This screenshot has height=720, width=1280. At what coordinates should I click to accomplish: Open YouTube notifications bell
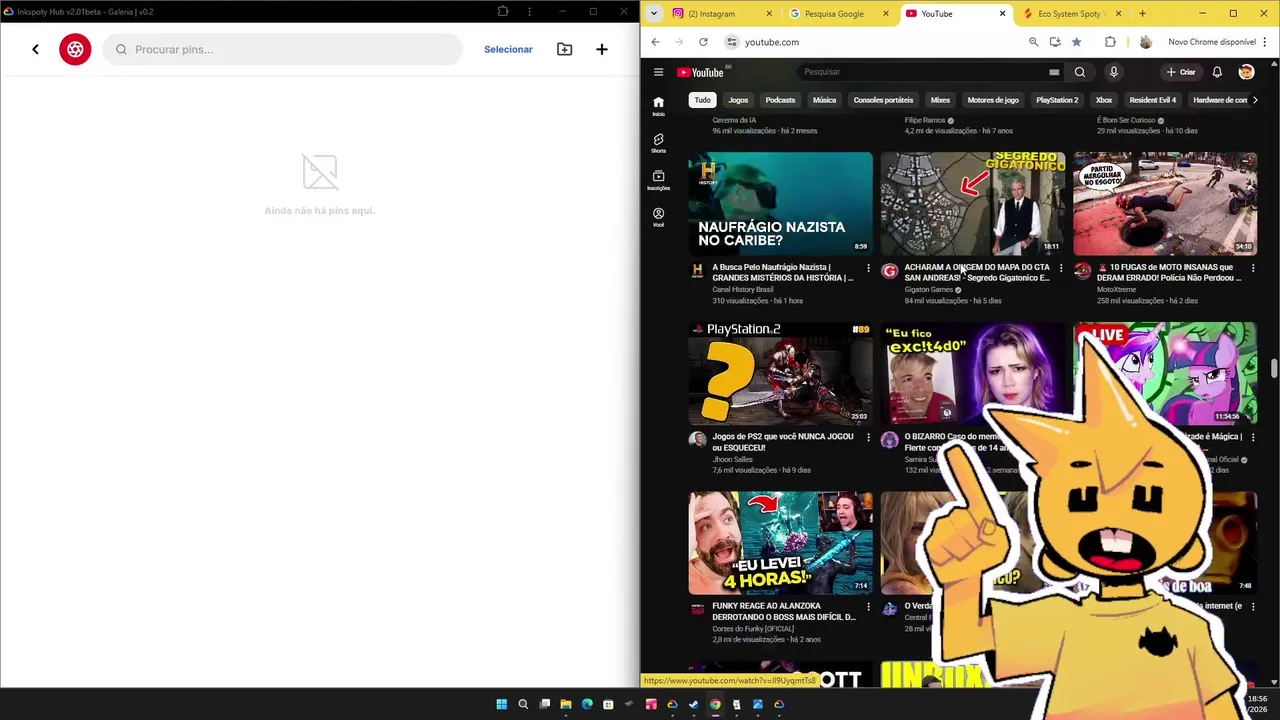pos(1217,72)
